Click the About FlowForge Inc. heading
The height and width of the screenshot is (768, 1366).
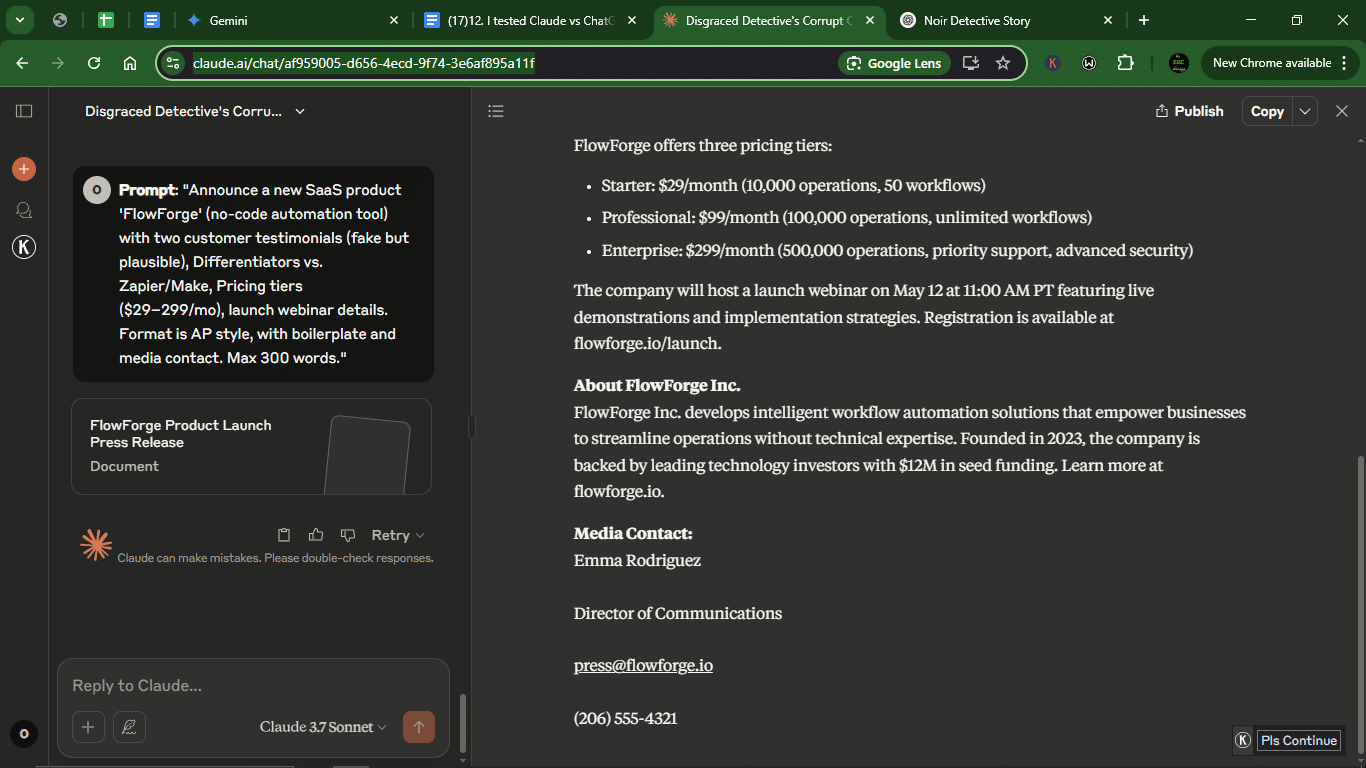coord(657,385)
